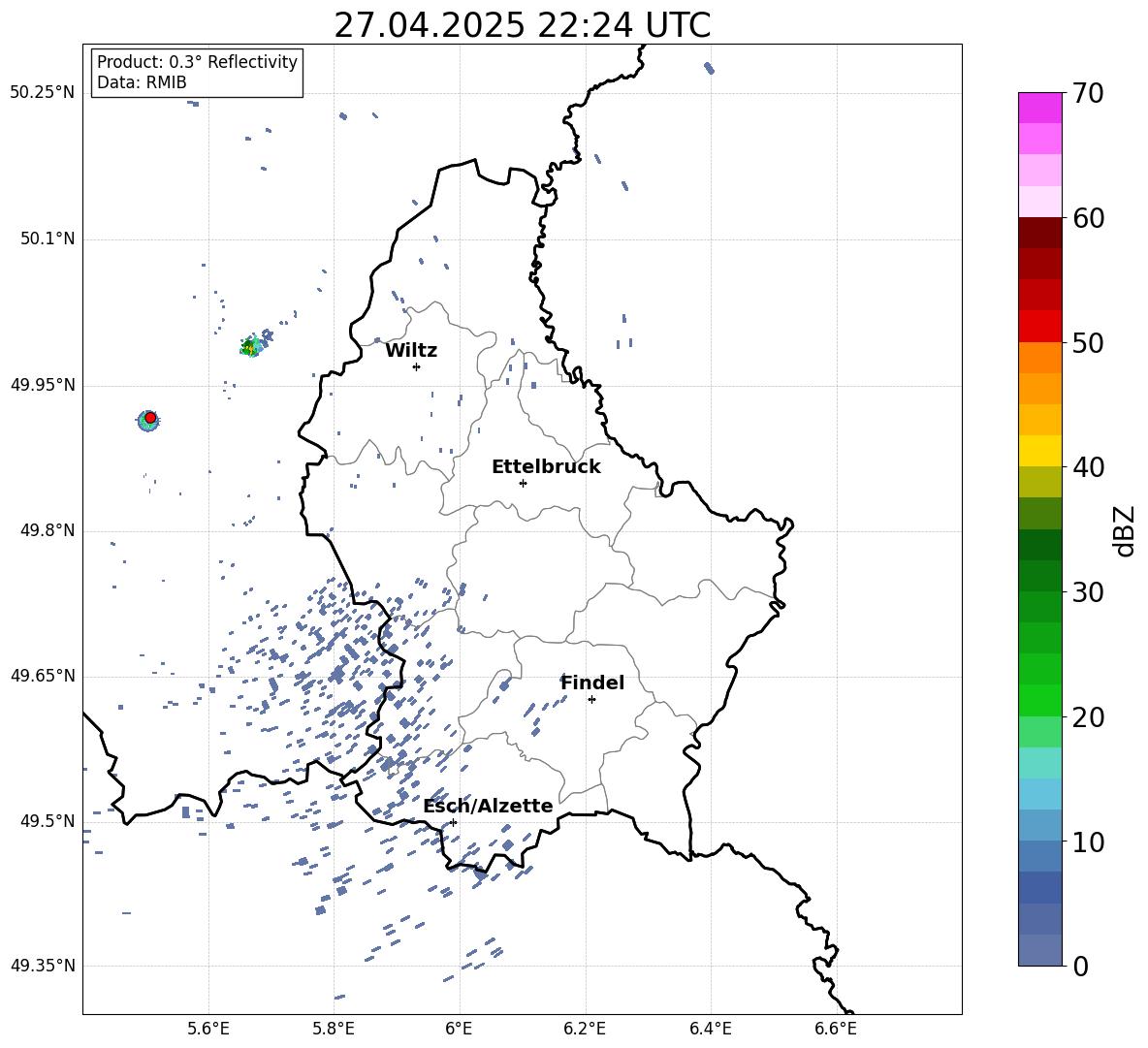
Task: Click the 6.6°E longitude label
Action: 836,1029
